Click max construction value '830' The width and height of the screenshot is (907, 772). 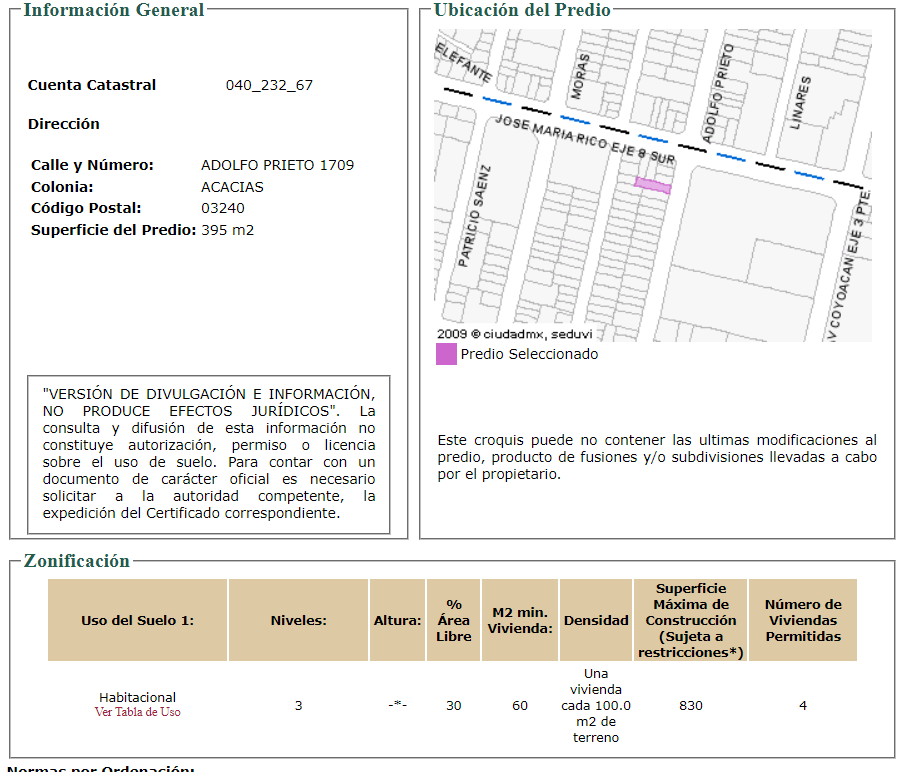coord(691,705)
